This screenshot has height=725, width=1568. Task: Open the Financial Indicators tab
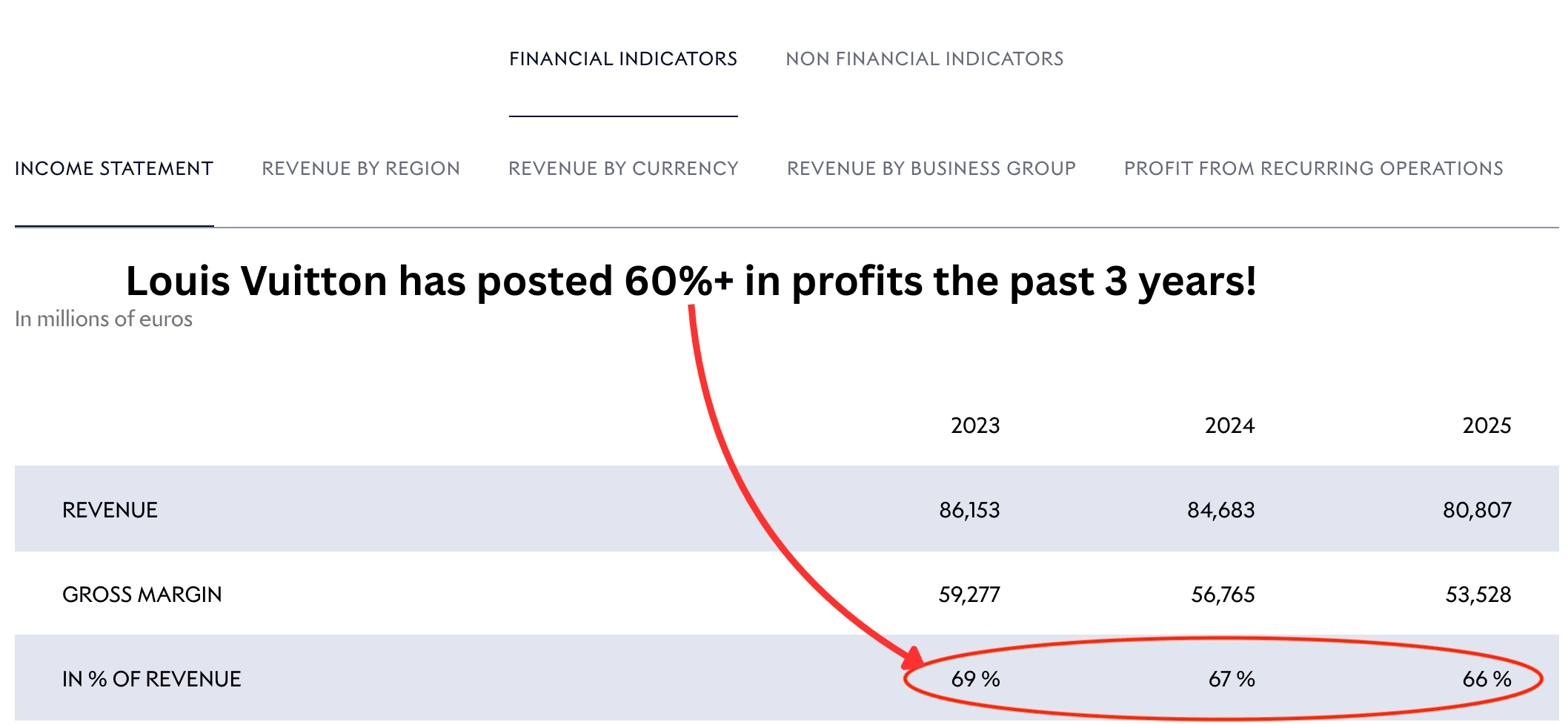622,59
